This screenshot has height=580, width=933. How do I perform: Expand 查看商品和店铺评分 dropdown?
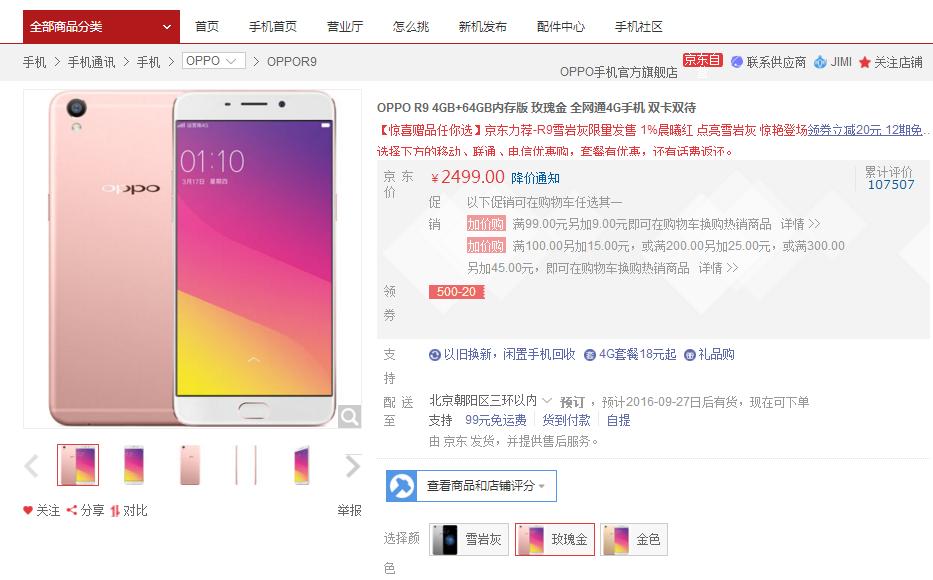[x=471, y=486]
